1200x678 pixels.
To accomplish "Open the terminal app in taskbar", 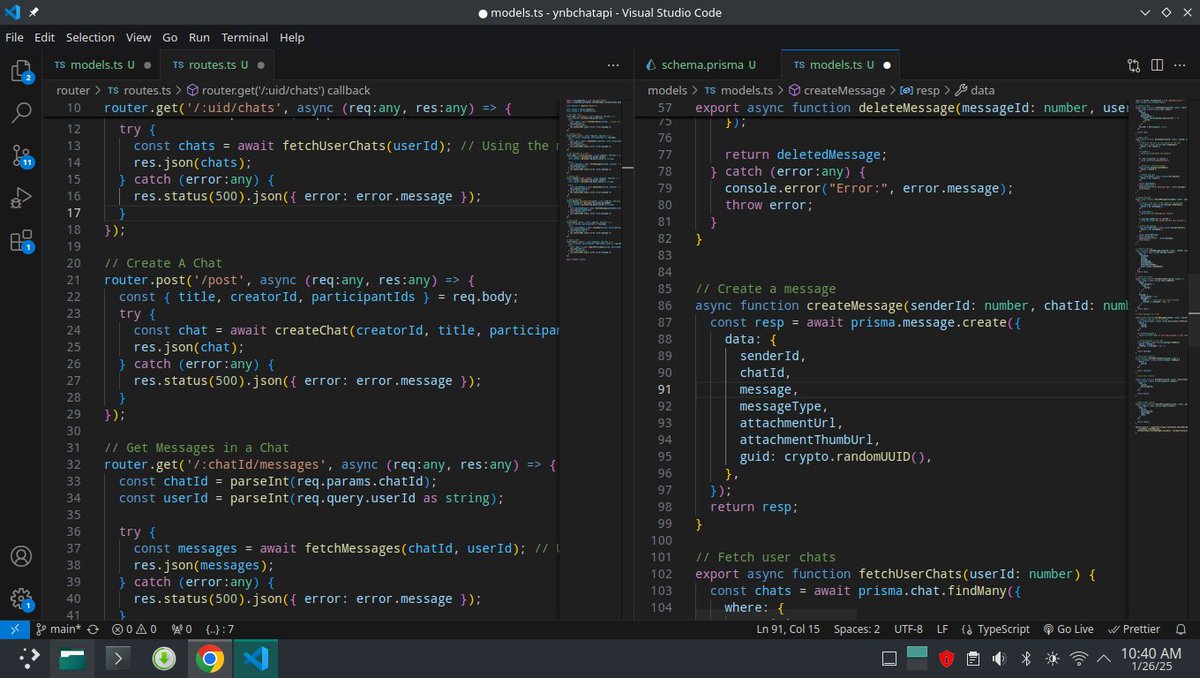I will pyautogui.click(x=119, y=658).
